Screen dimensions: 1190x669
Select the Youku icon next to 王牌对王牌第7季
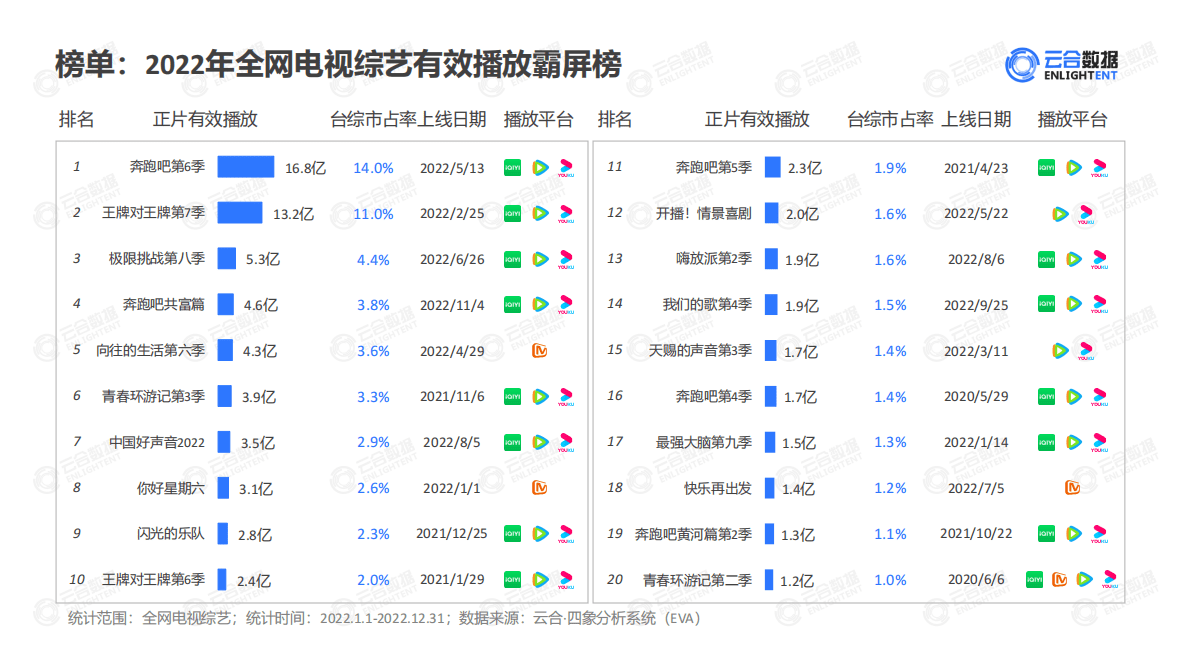[x=568, y=213]
